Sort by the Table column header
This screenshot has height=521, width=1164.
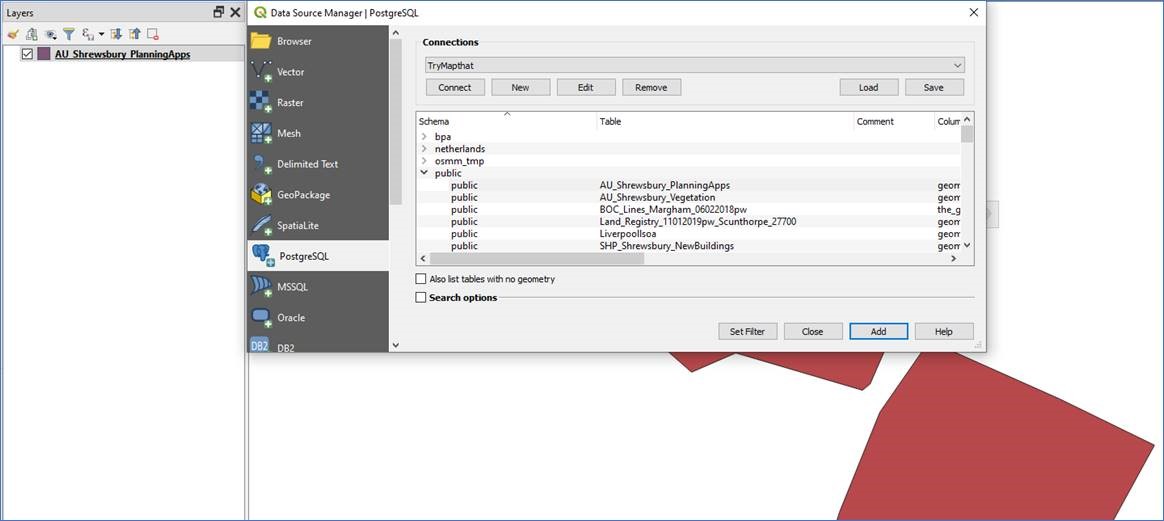pos(725,121)
